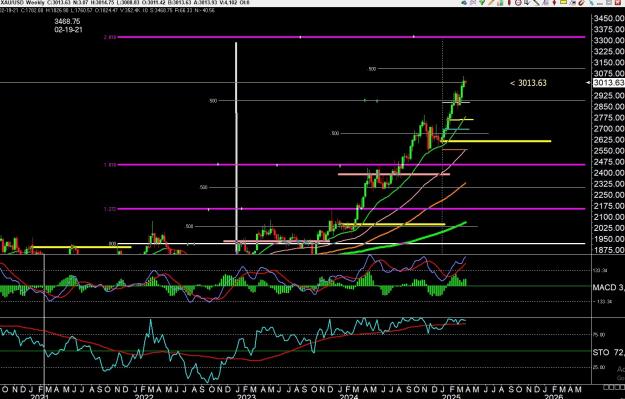Viewport: 625px width, 399px height.
Task: Click the cloud icon in the top toolbar
Action: pyautogui.click(x=464, y=2)
